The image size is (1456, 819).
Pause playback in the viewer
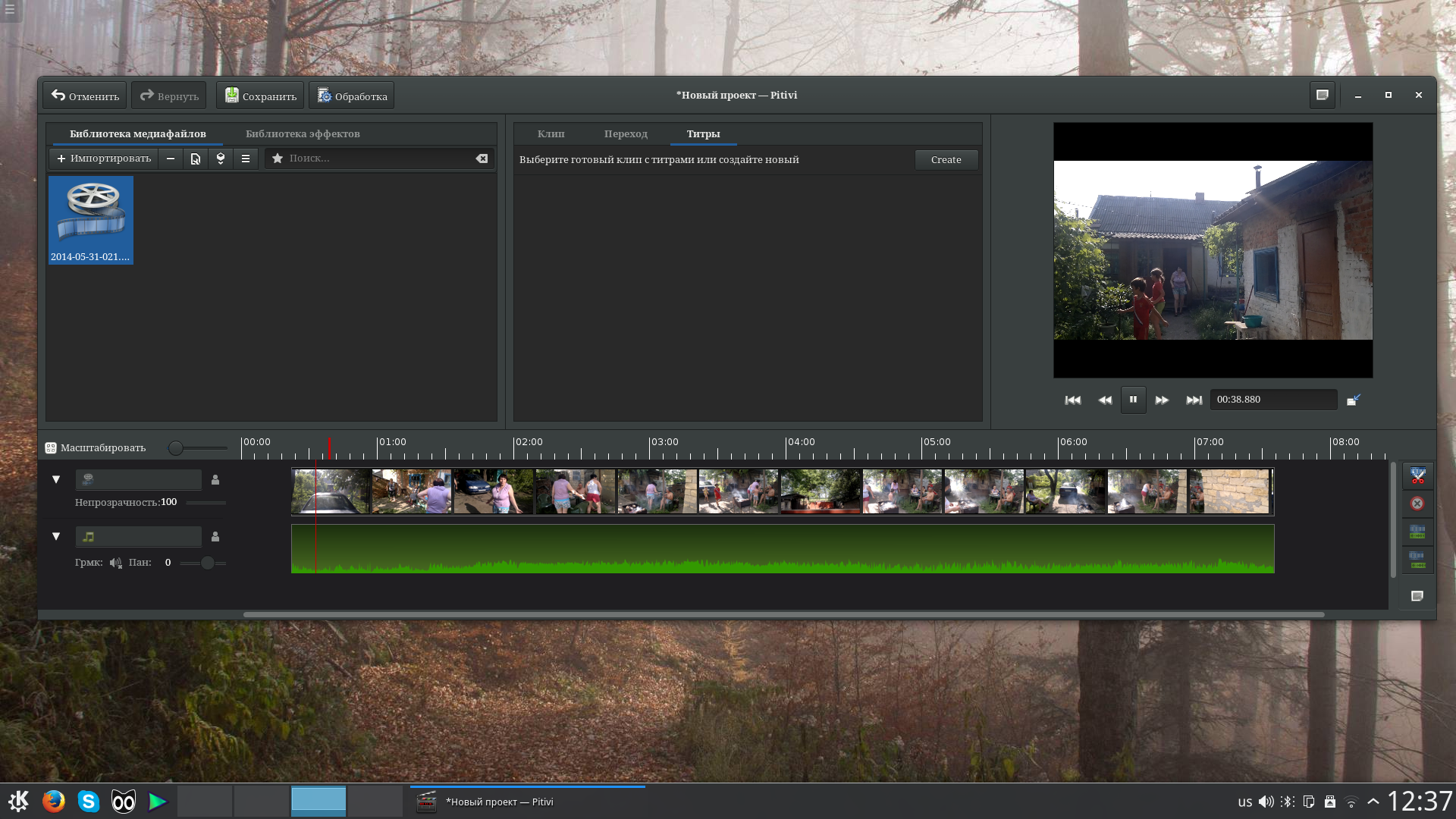(x=1133, y=400)
